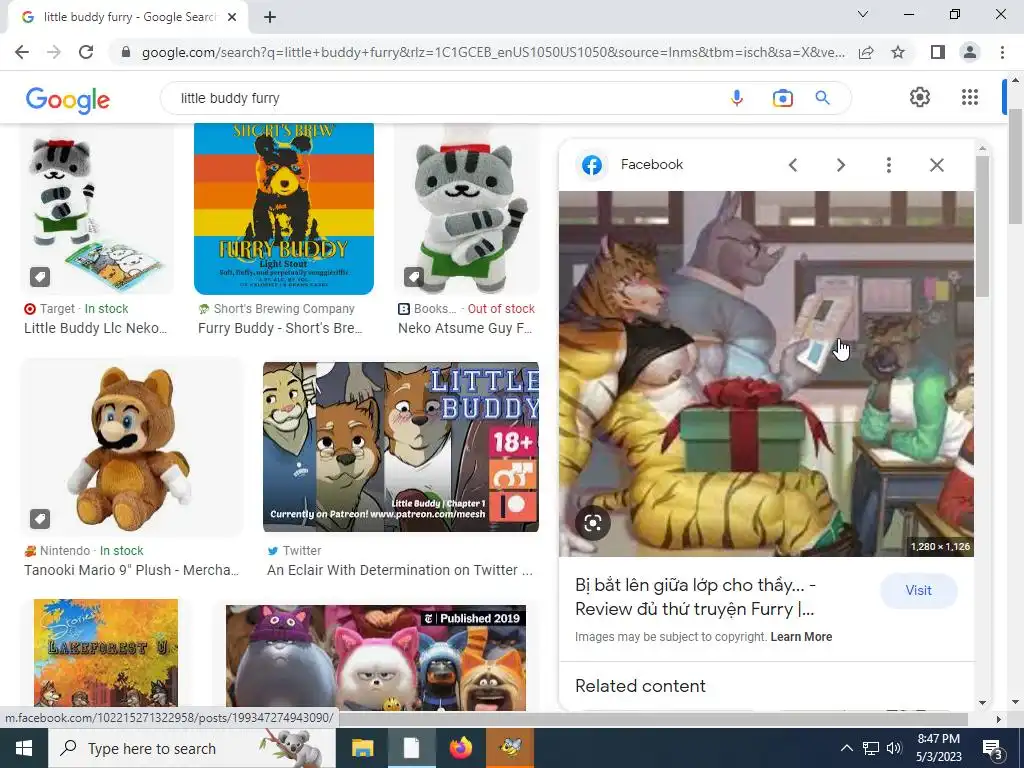The height and width of the screenshot is (768, 1024).
Task: Start a voice search with the microphone
Action: (x=737, y=98)
